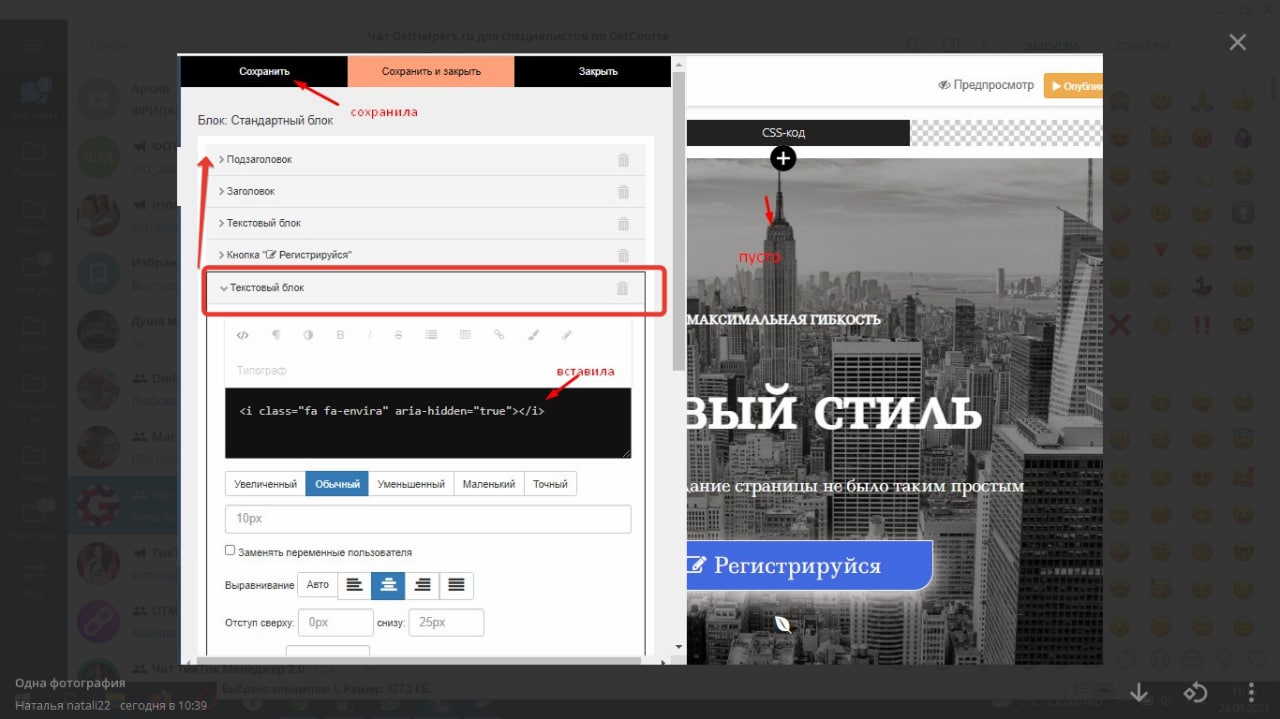Click the Закрыть button in editor
The image size is (1280, 719).
(598, 71)
